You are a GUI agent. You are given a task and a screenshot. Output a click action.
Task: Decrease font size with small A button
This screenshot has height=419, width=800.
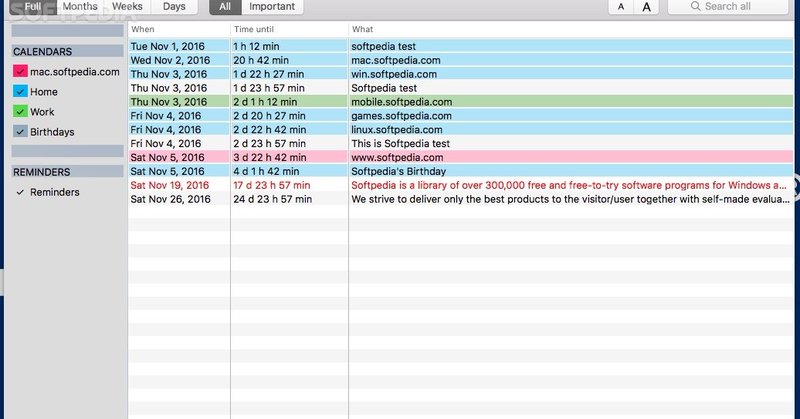(x=621, y=7)
